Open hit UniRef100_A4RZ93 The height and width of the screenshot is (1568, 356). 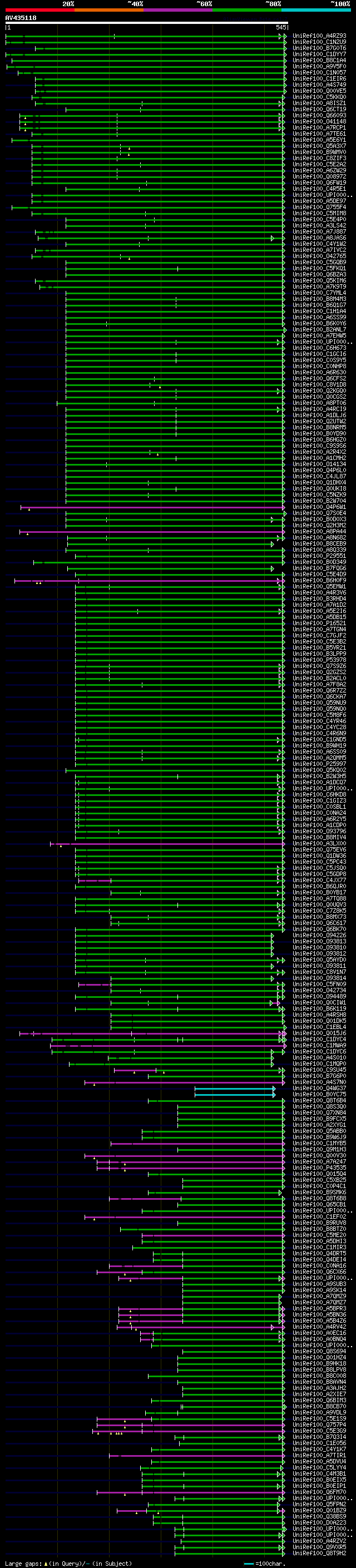[x=319, y=36]
